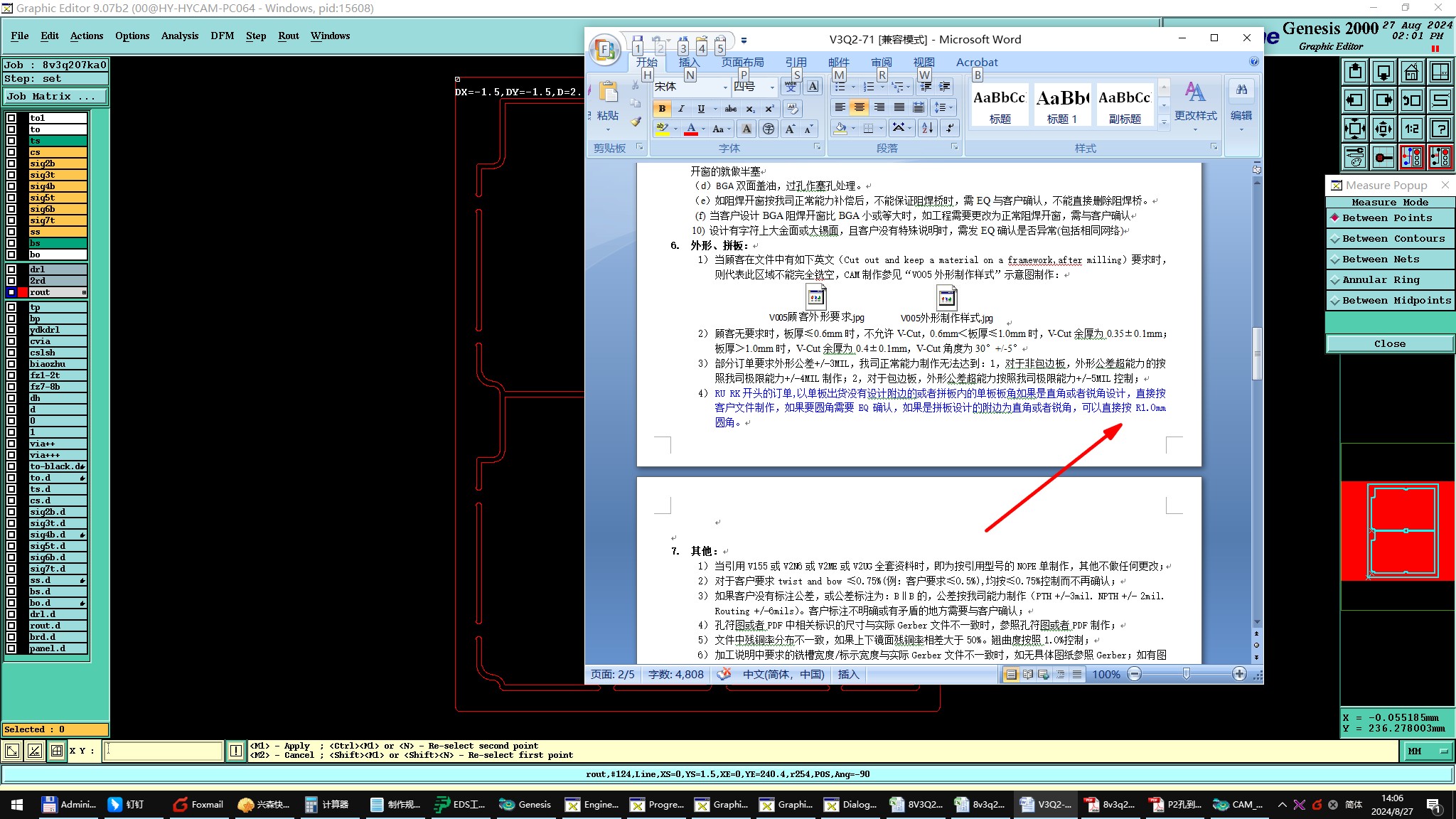The width and height of the screenshot is (1456, 819).
Task: Open the Font dialog launcher
Action: pos(817,147)
